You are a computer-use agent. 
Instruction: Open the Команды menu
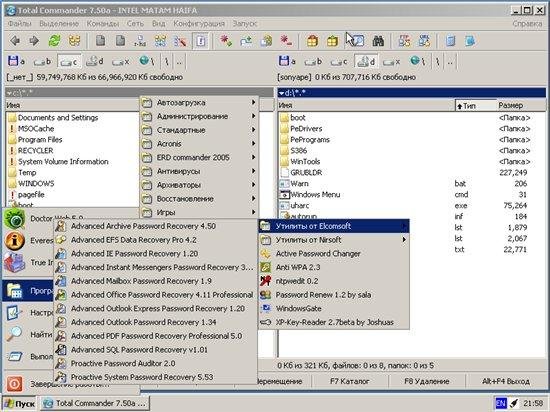[103, 23]
